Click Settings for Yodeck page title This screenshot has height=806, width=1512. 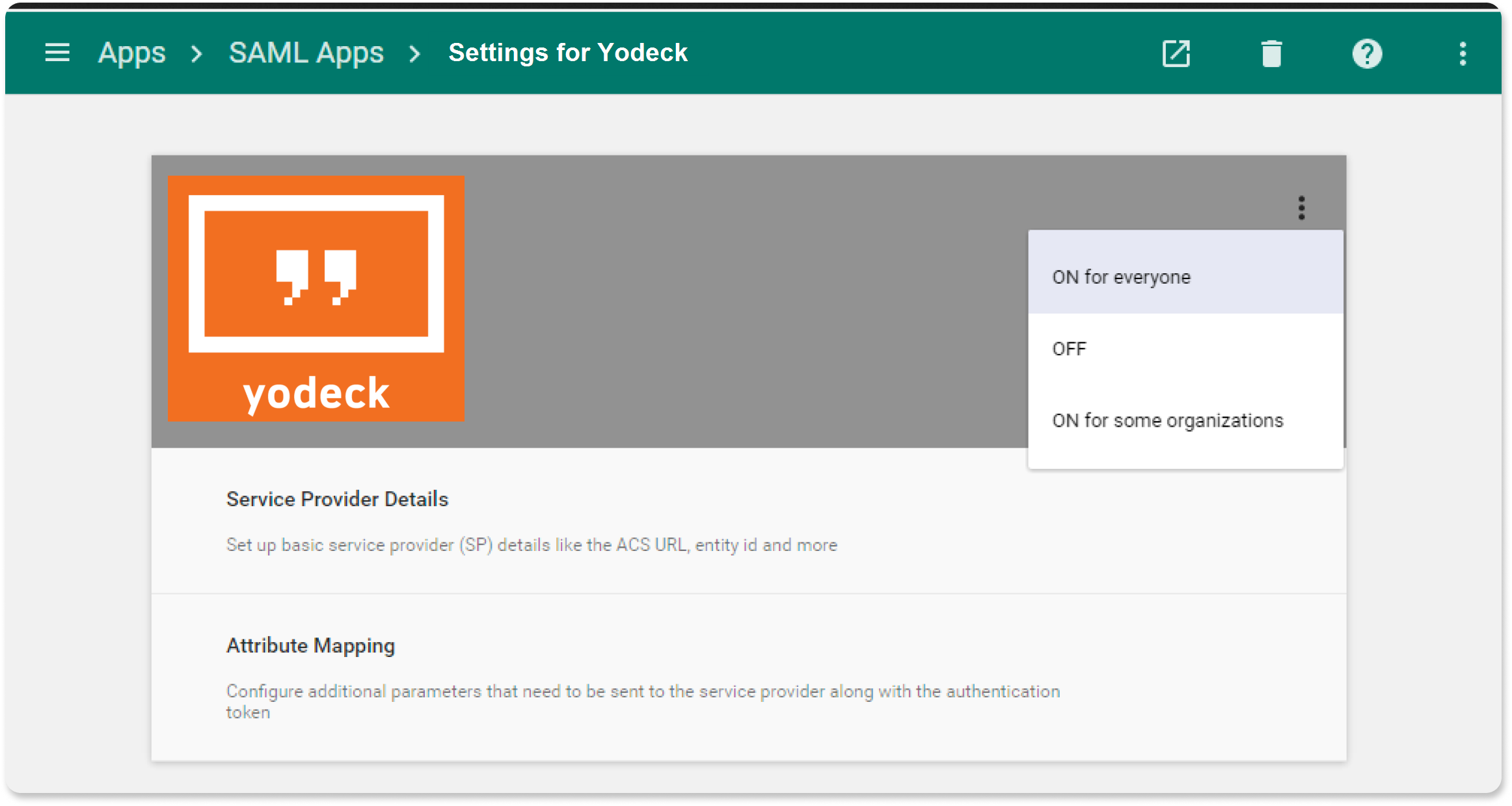(568, 53)
